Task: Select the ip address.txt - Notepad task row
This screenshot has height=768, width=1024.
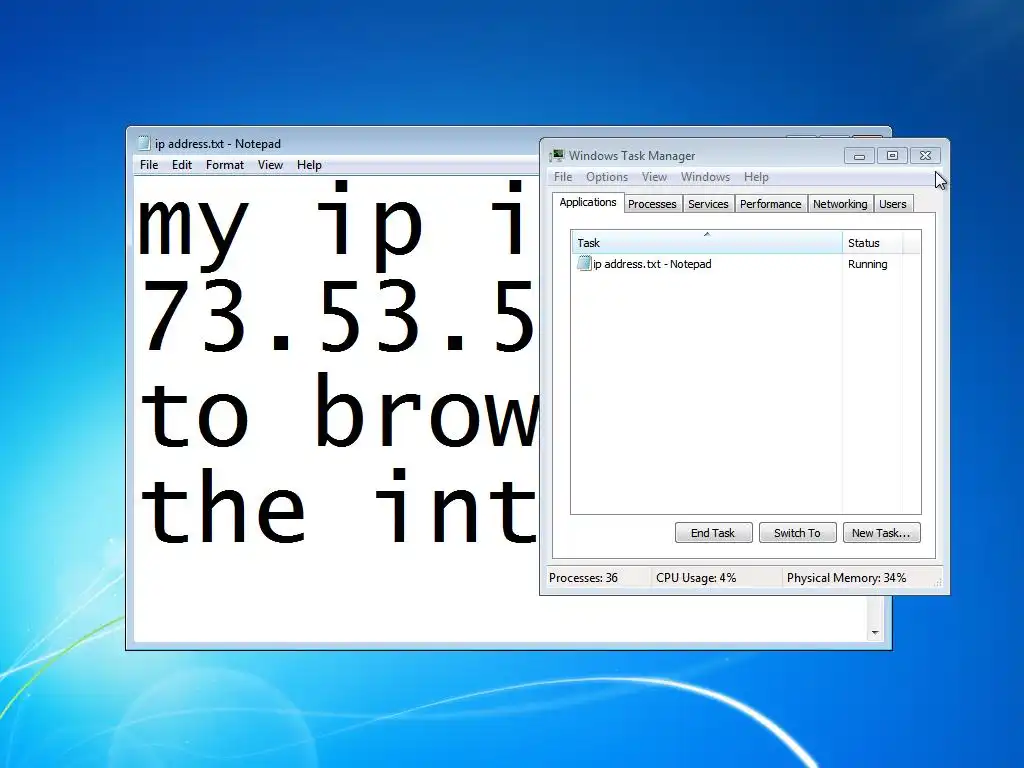Action: click(x=739, y=264)
